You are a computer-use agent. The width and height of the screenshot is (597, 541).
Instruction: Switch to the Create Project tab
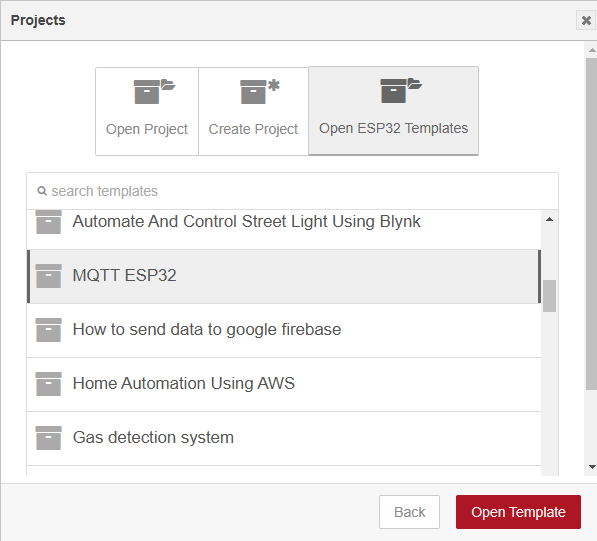pyautogui.click(x=253, y=111)
